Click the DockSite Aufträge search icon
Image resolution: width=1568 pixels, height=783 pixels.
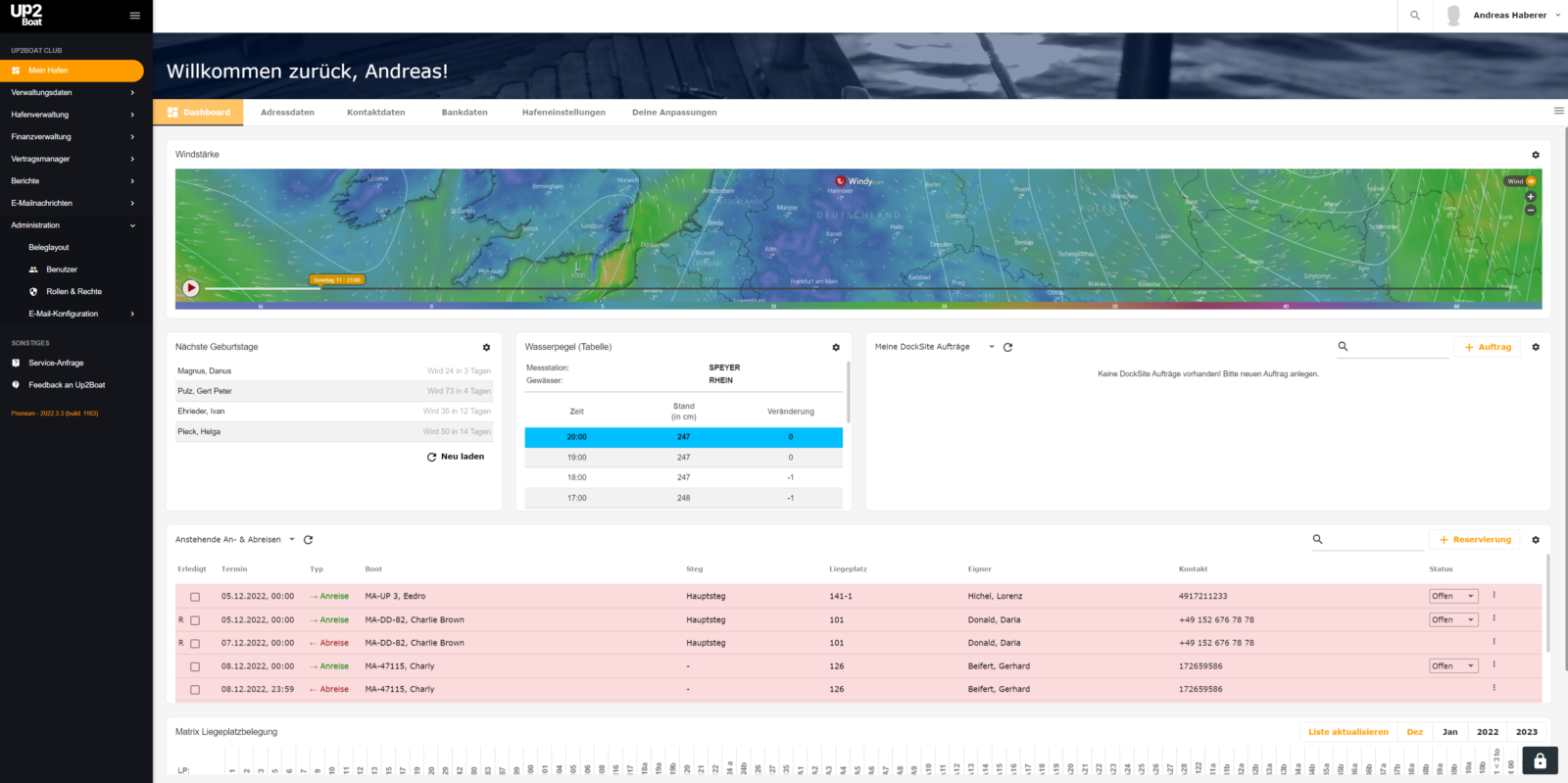point(1344,346)
